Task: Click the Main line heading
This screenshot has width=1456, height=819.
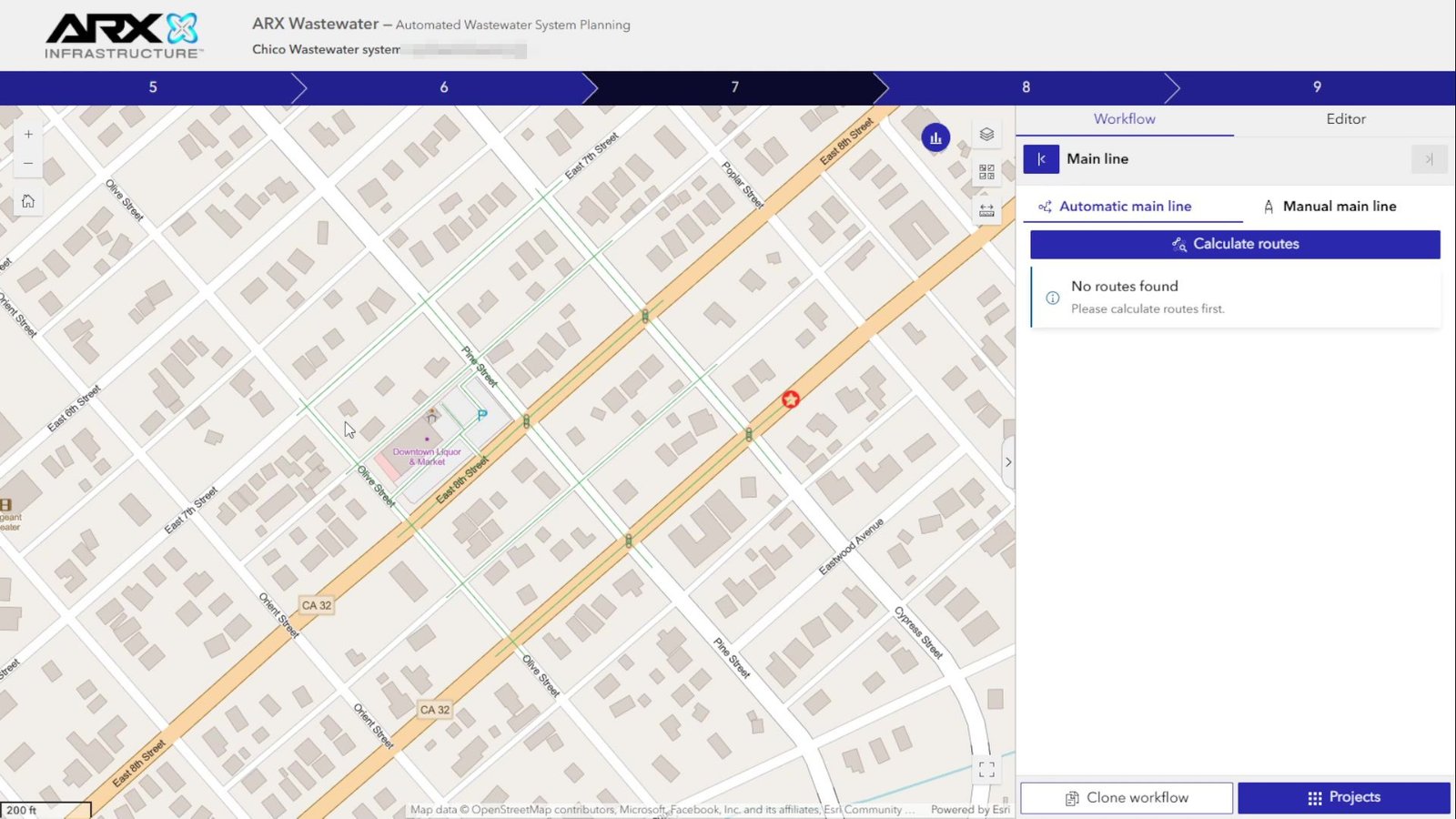Action: [x=1097, y=159]
